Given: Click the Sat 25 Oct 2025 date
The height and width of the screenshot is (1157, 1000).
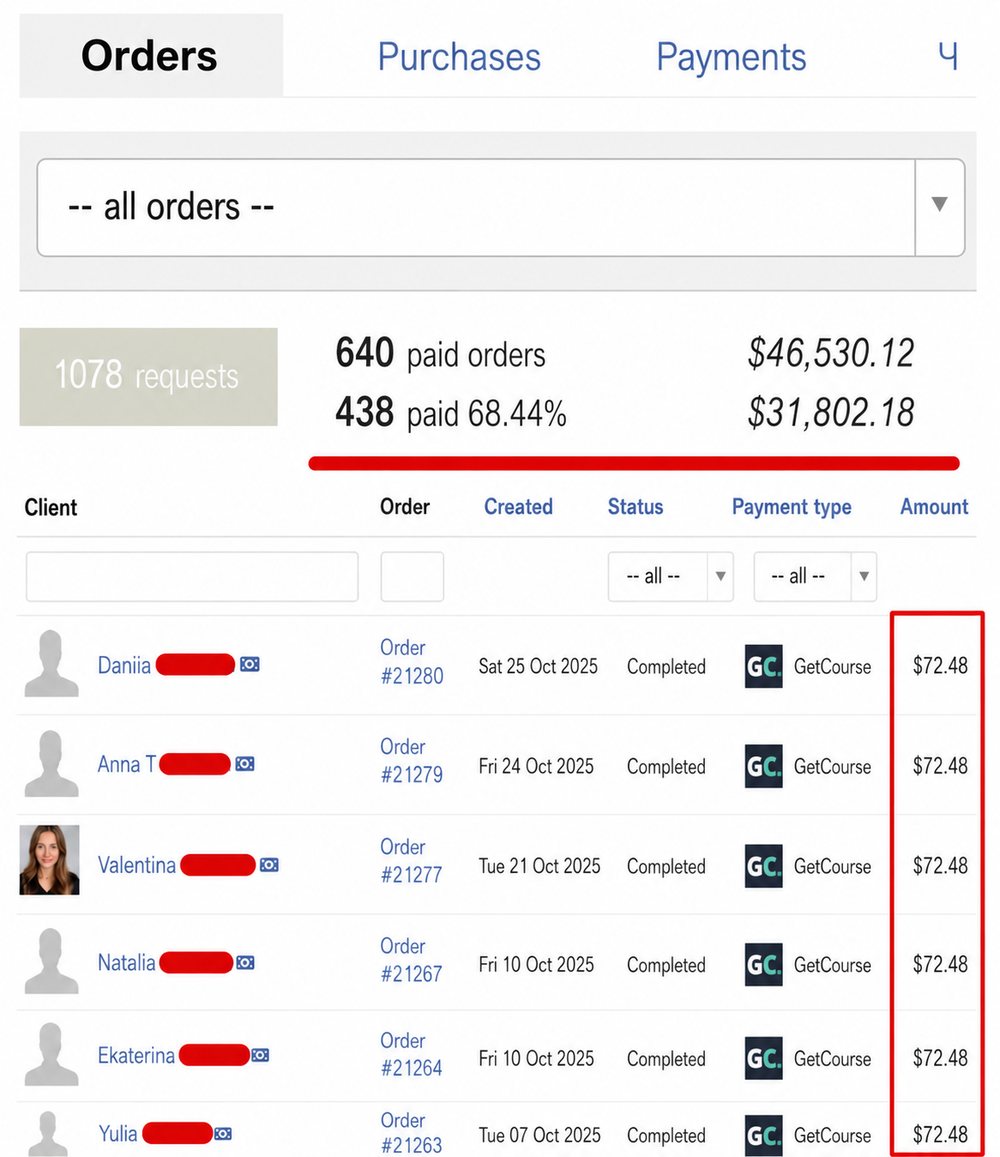Looking at the screenshot, I should coord(538,666).
